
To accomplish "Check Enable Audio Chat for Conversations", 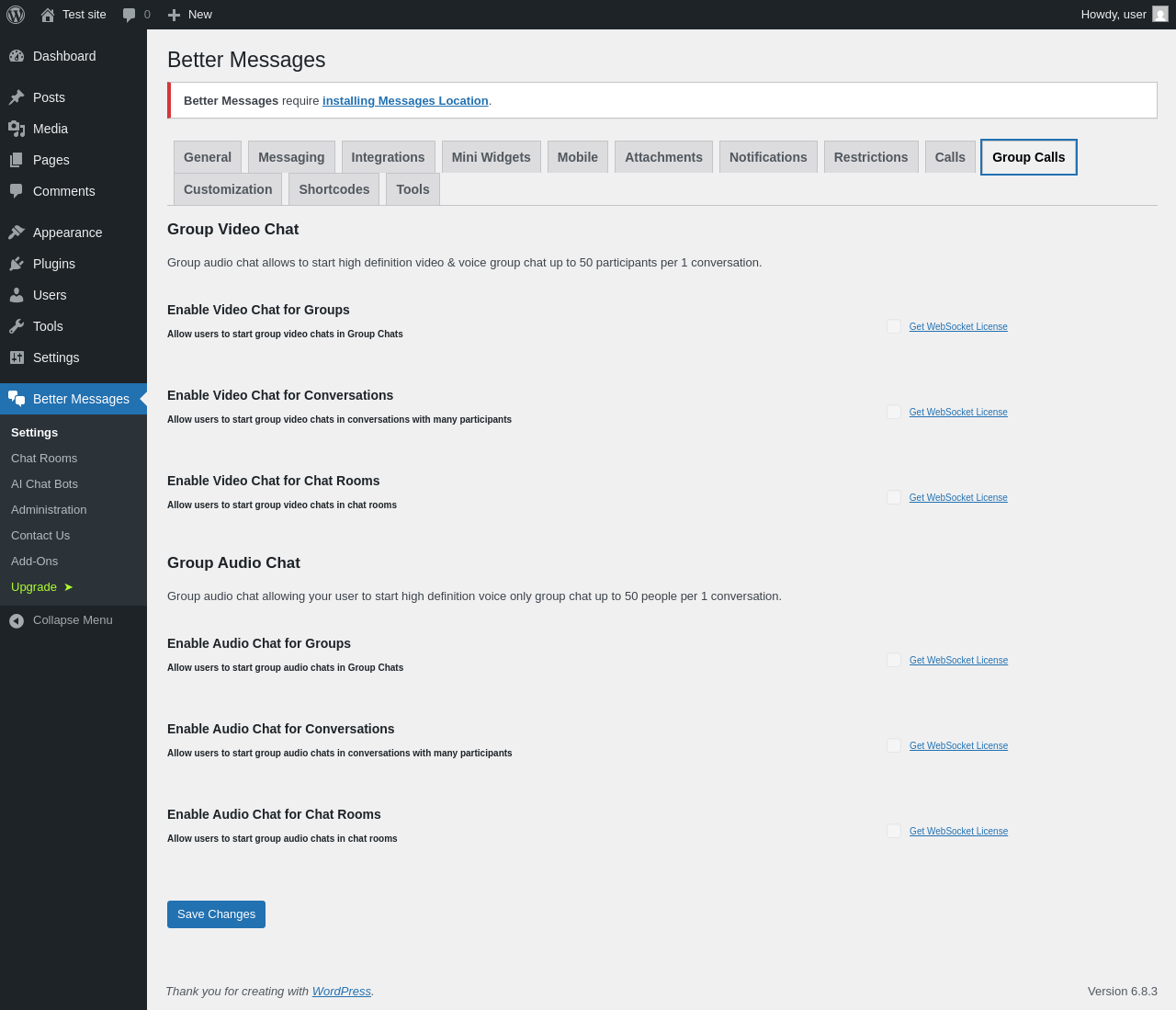I will [x=894, y=745].
